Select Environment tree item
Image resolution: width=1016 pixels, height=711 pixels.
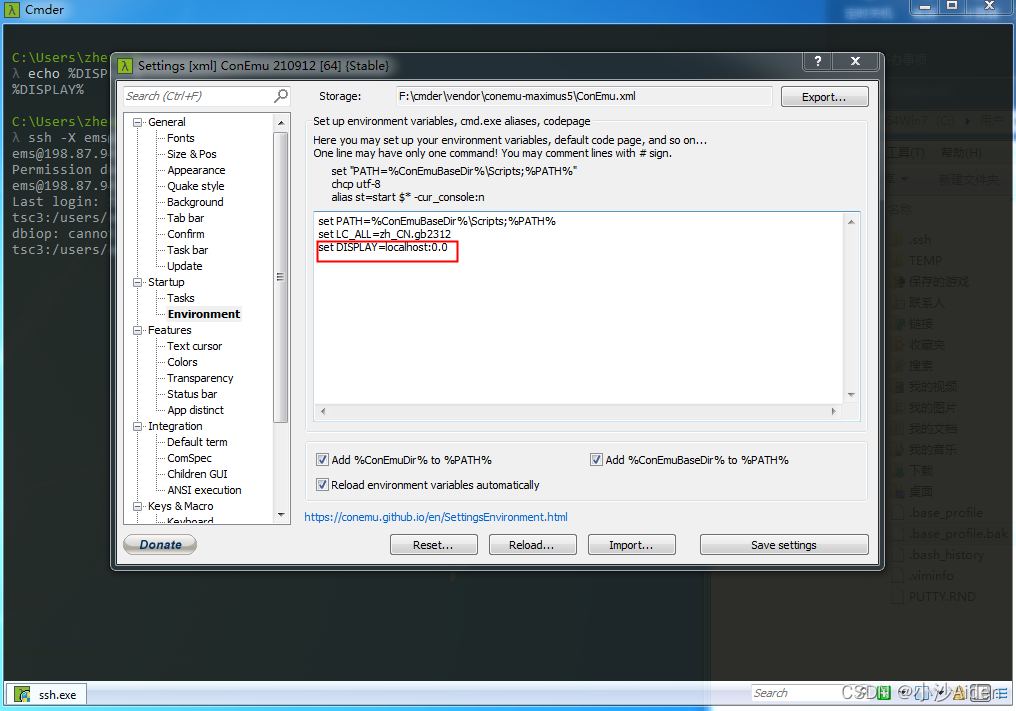203,314
